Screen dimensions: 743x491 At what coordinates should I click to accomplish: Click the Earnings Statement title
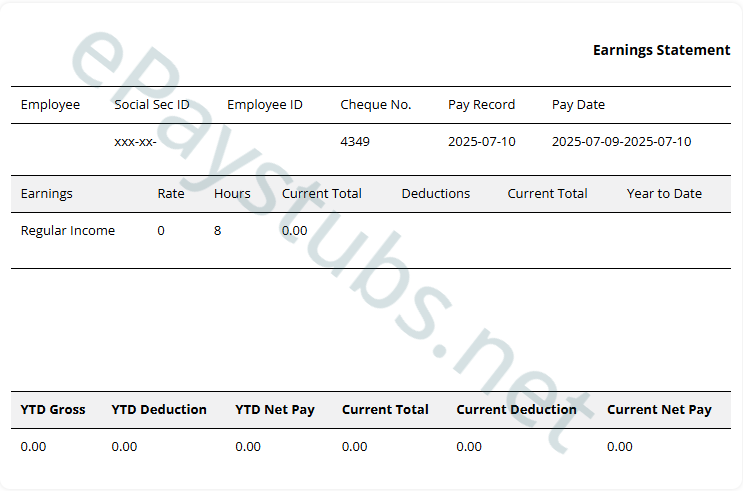click(x=661, y=50)
